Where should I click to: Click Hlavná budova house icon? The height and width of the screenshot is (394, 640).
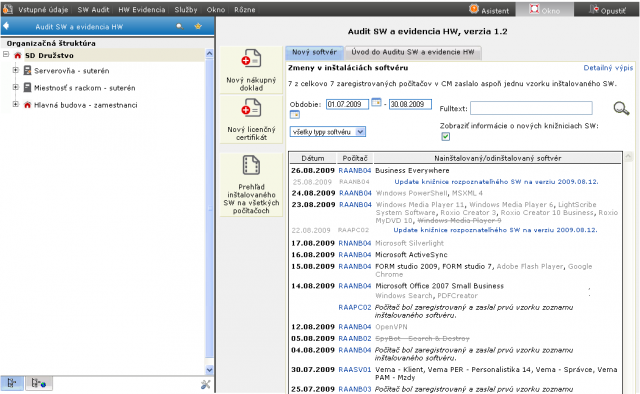pos(27,105)
